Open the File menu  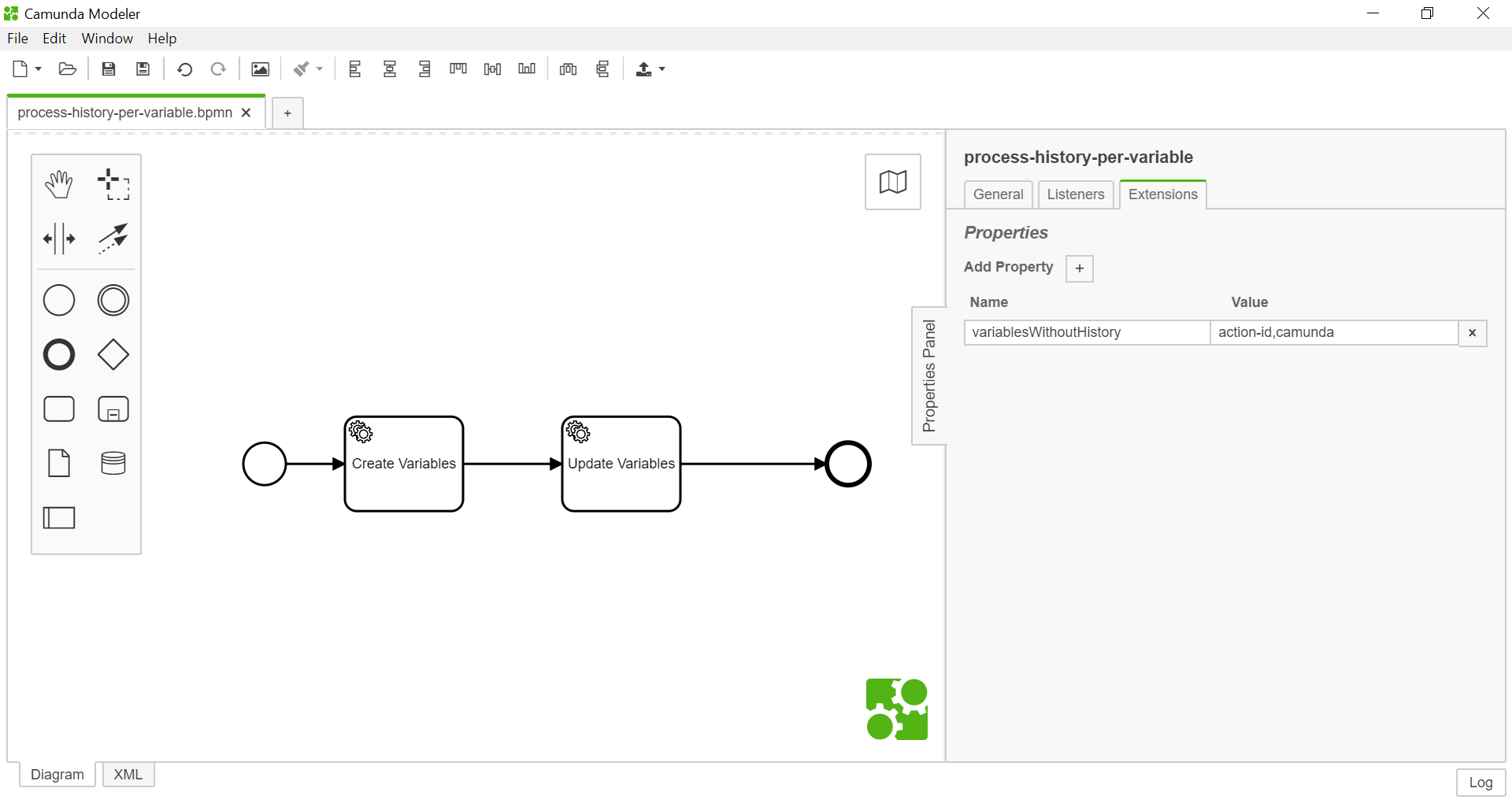tap(17, 39)
